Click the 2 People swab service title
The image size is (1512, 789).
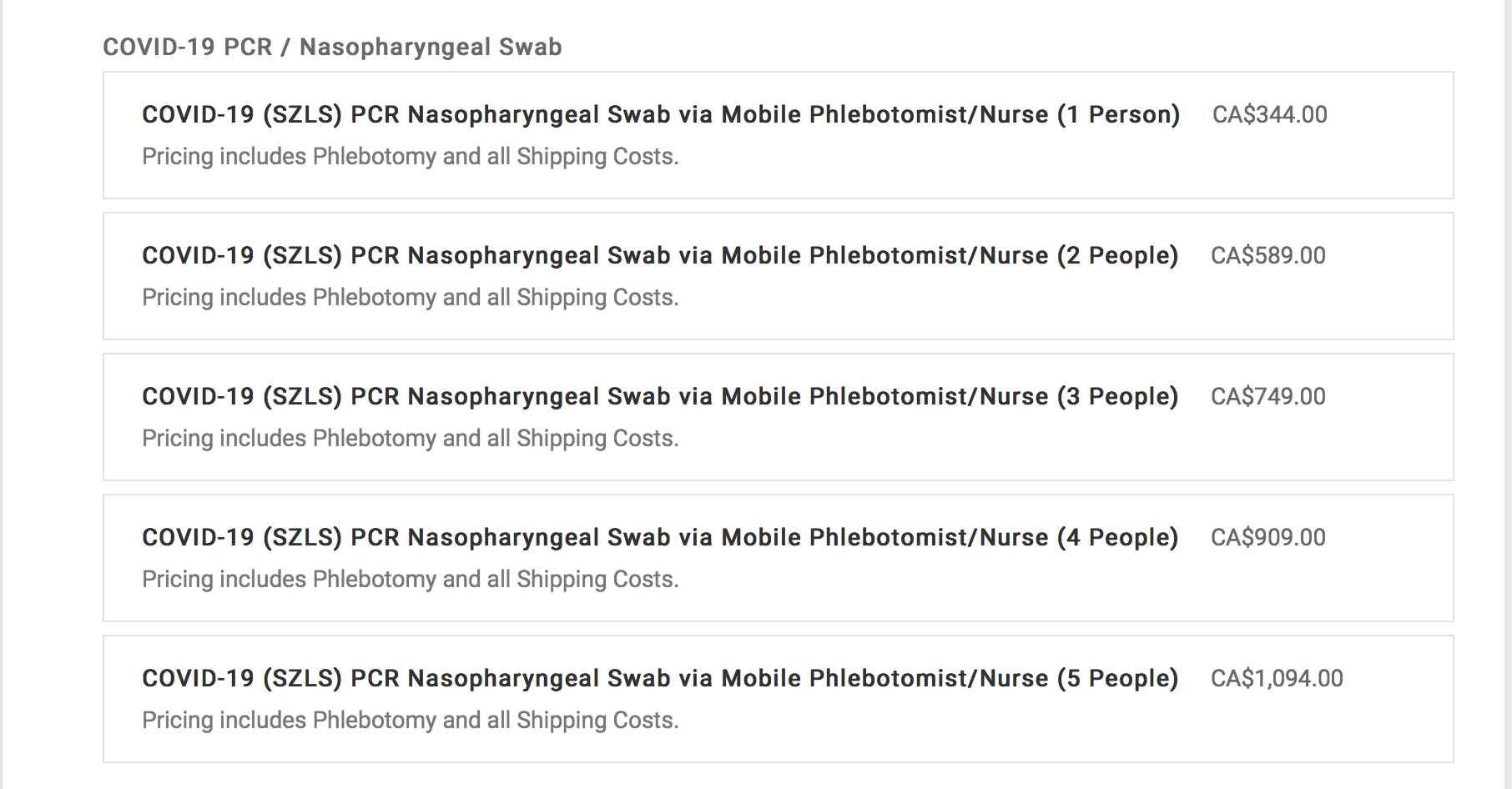[x=659, y=255]
